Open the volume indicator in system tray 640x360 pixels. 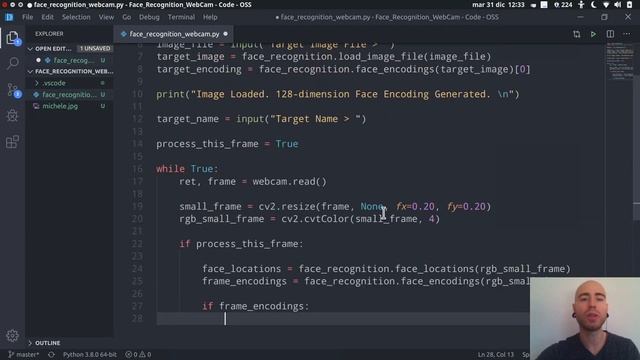(x=617, y=4)
